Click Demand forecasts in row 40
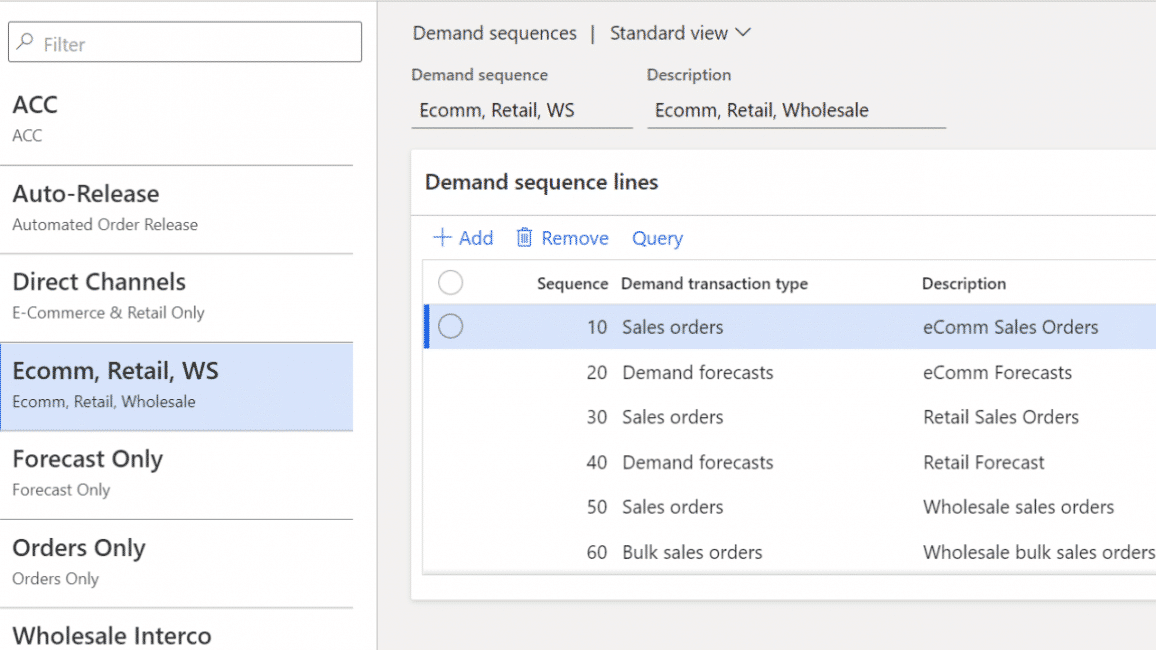The height and width of the screenshot is (650, 1156). [x=697, y=463]
